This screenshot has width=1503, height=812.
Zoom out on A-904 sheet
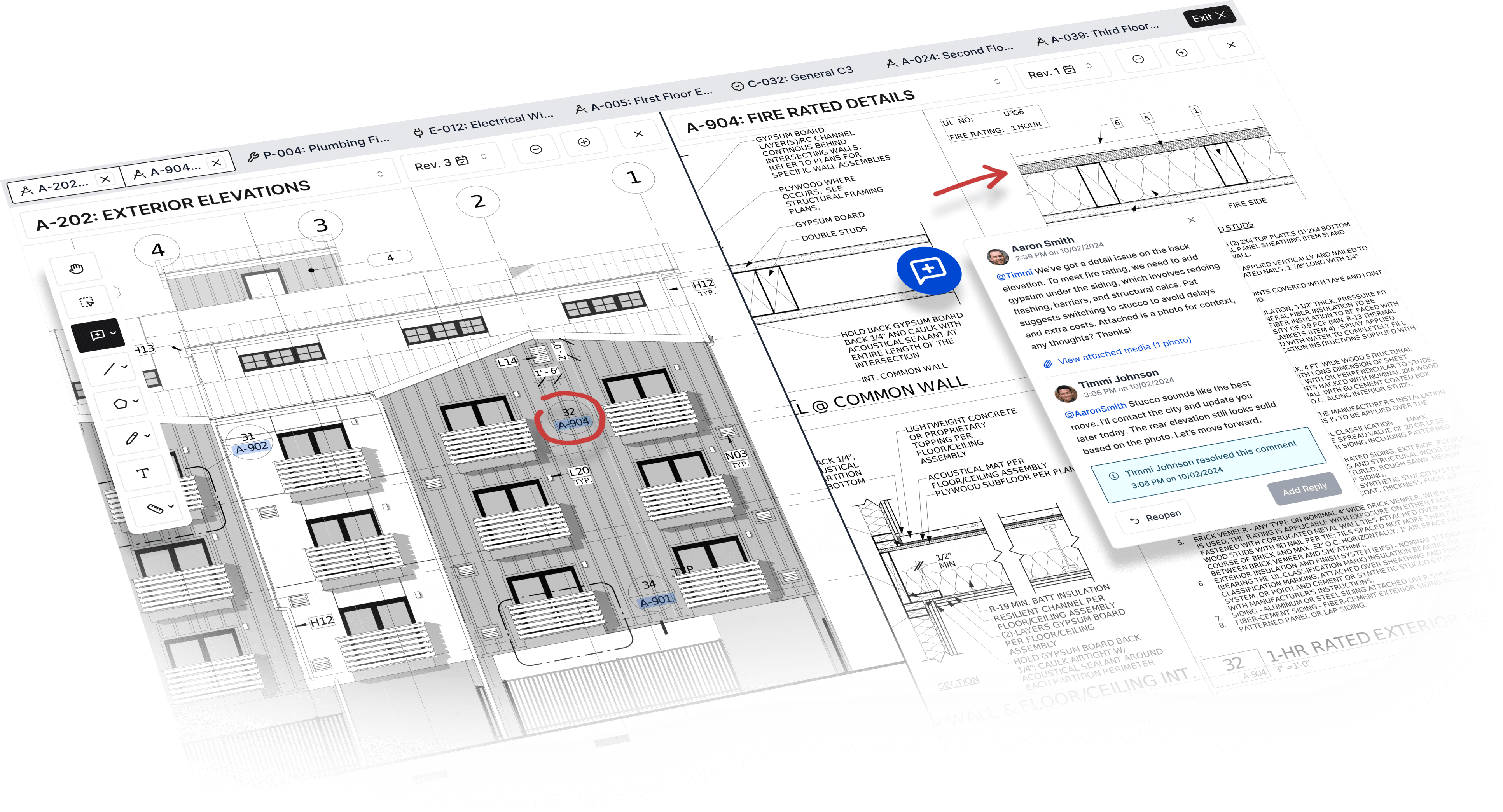[x=1138, y=59]
